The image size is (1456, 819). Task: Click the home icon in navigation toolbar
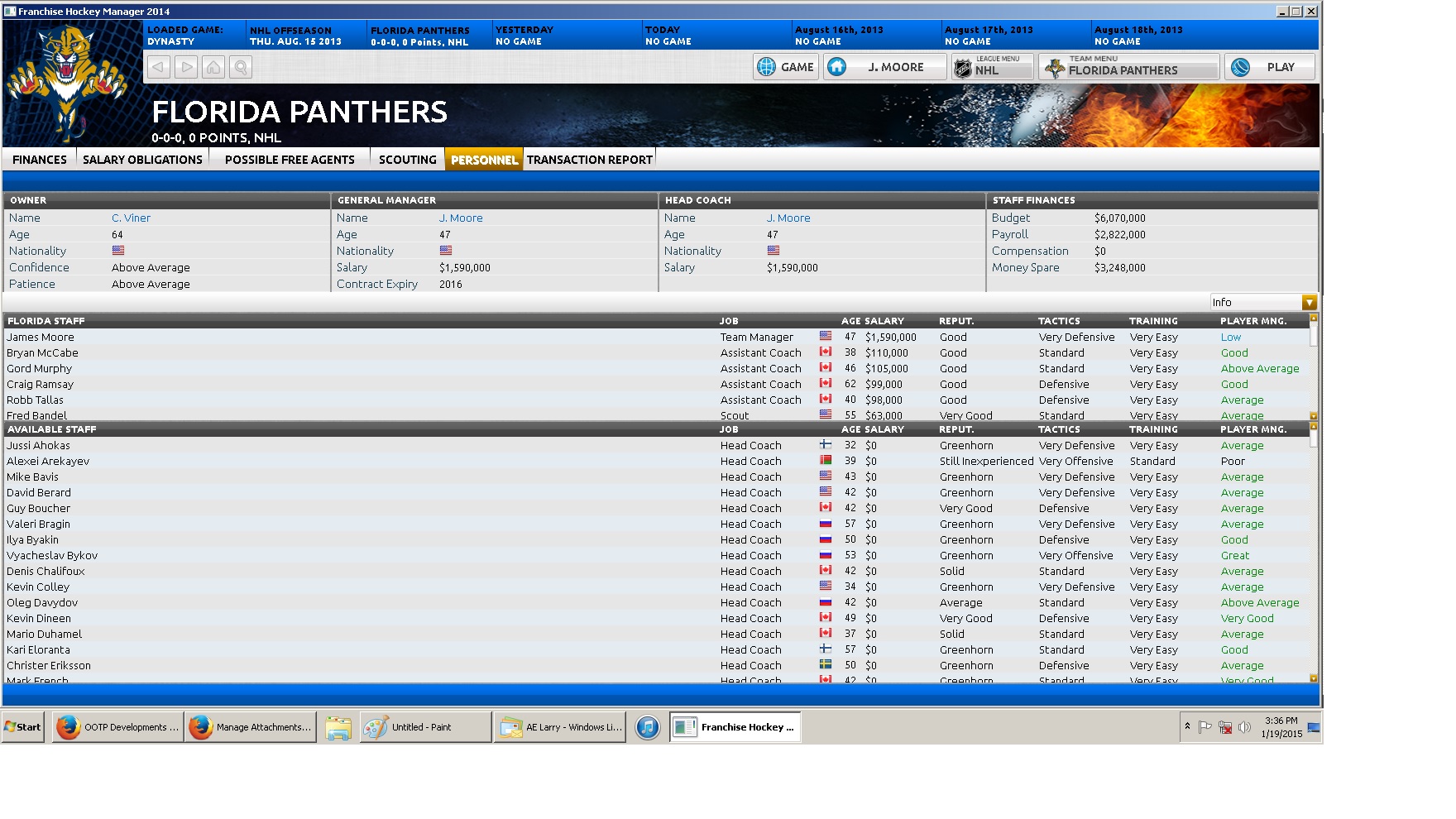point(213,67)
